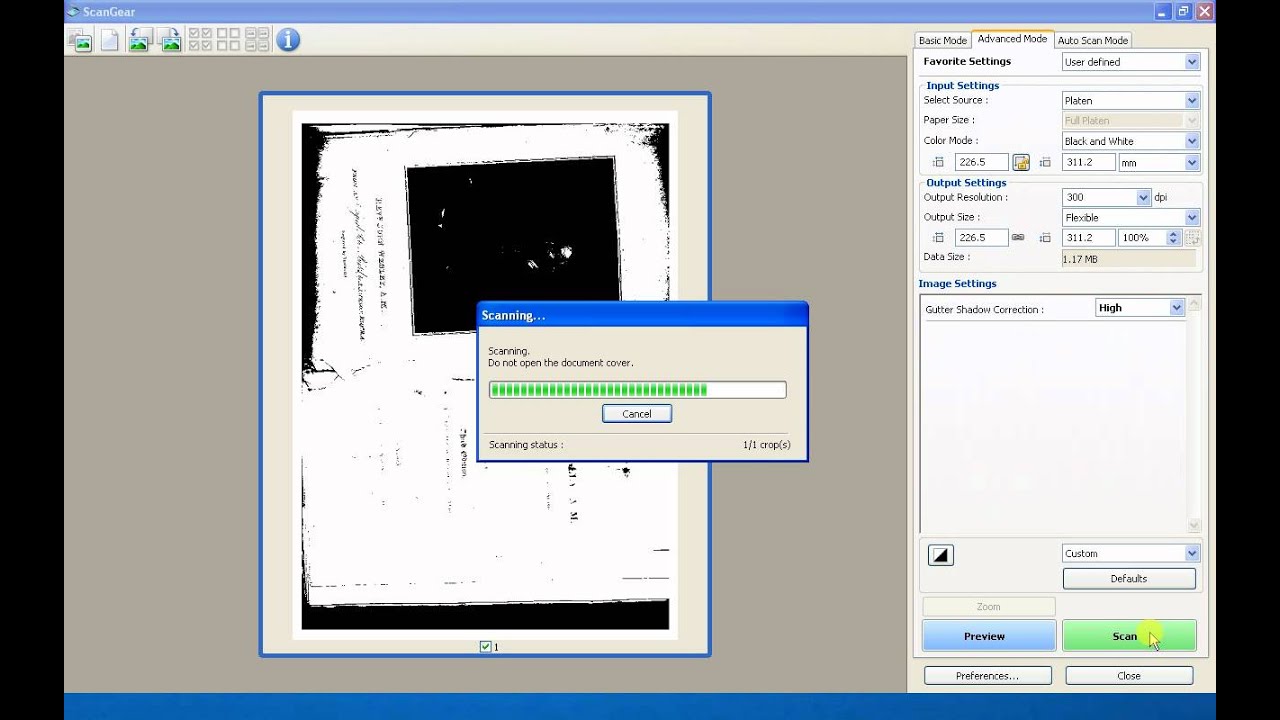The width and height of the screenshot is (1280, 720).
Task: Open the Custom tone dropdown
Action: [1130, 553]
